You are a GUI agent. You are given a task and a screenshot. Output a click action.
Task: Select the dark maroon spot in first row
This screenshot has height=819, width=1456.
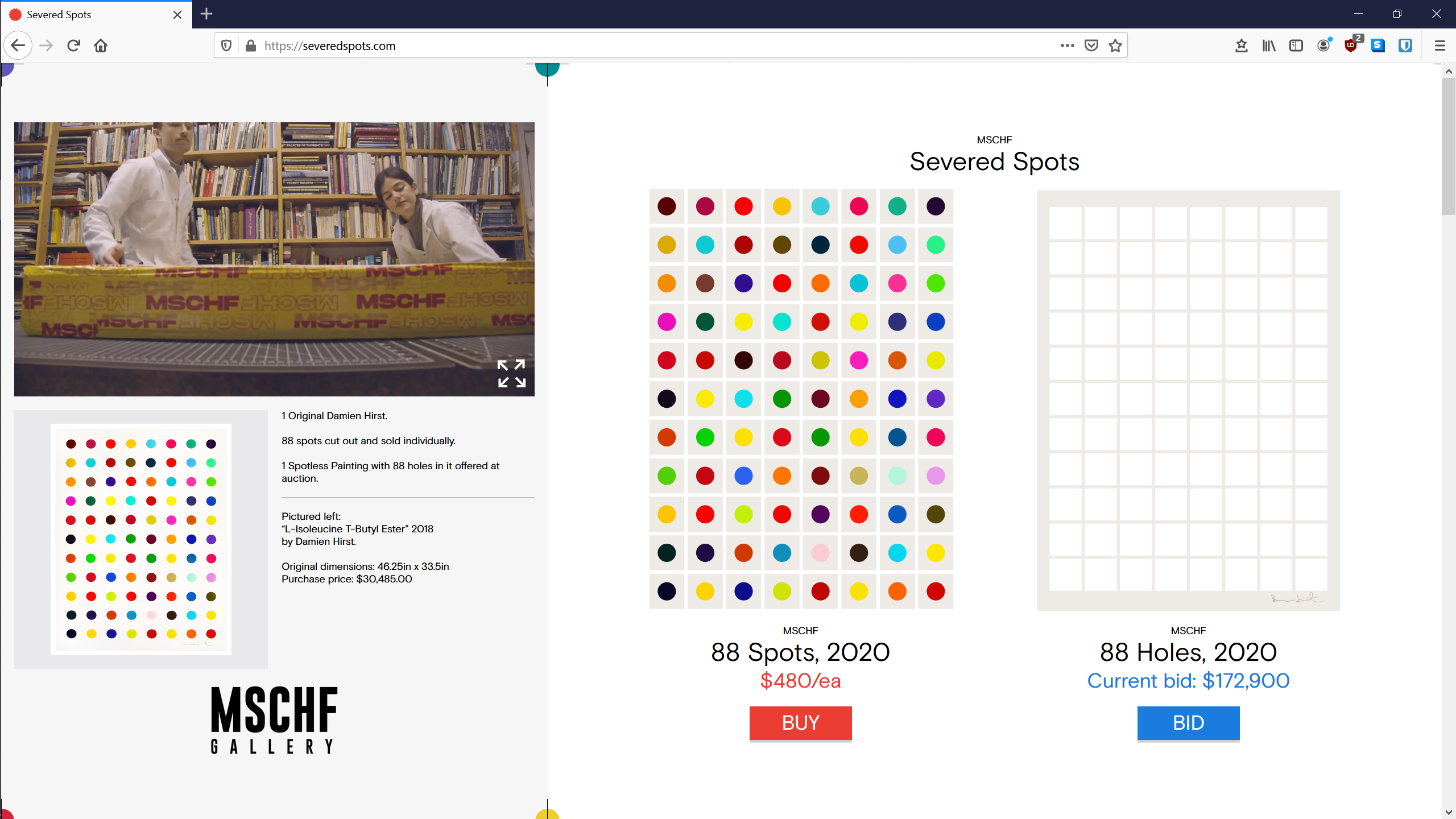(x=667, y=206)
